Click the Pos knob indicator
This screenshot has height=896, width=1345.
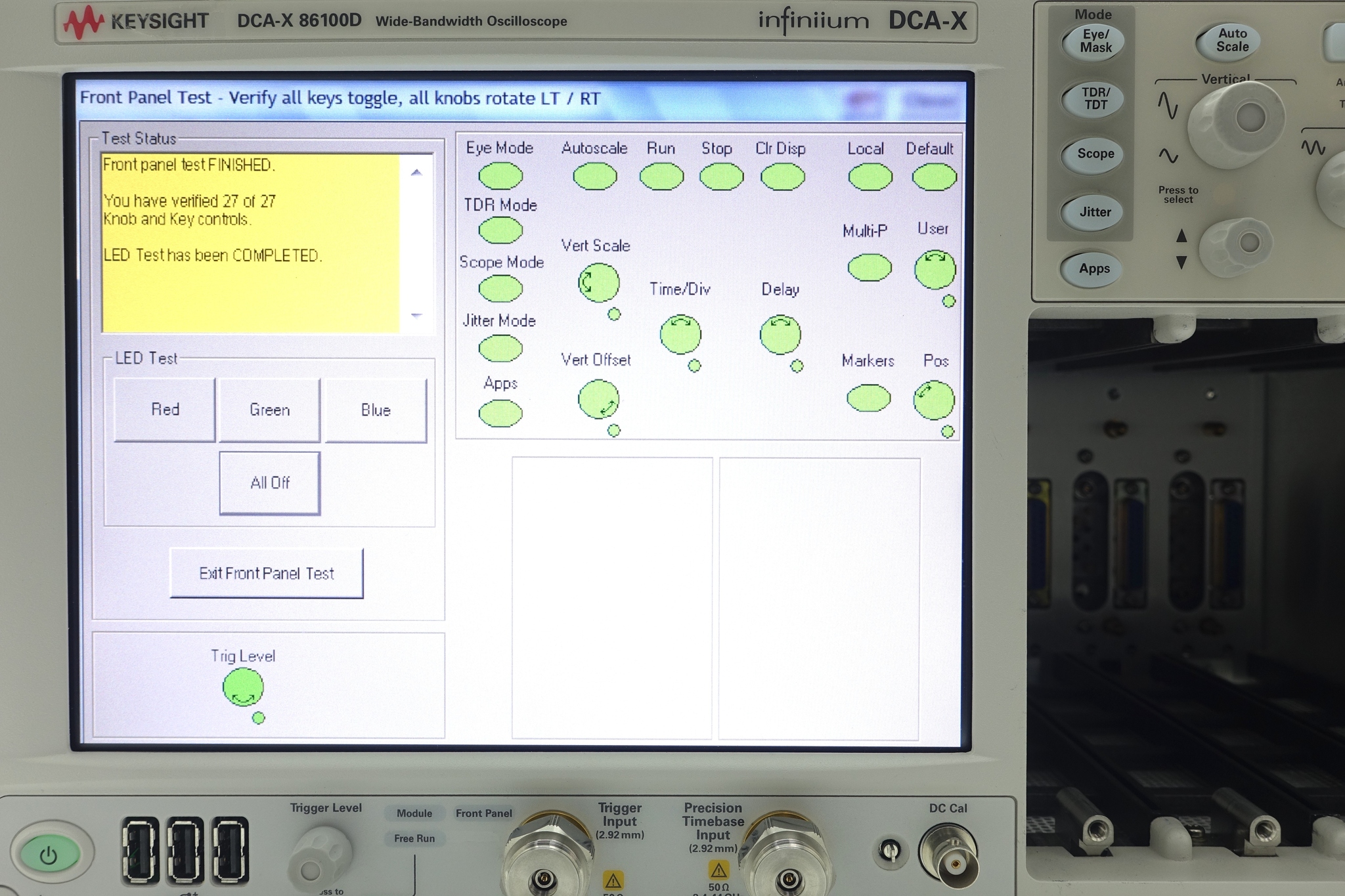[934, 400]
